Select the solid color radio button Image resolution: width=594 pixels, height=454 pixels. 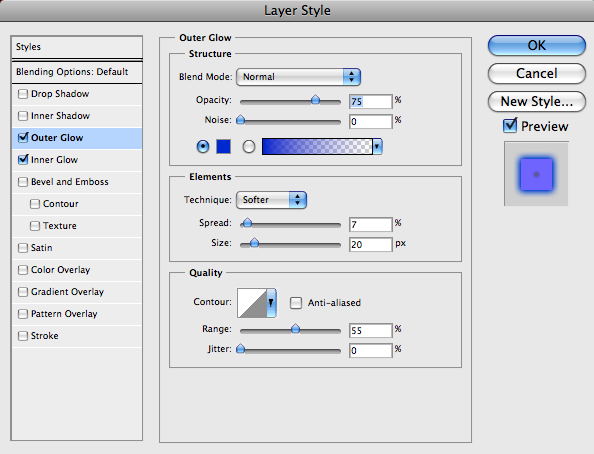point(203,146)
